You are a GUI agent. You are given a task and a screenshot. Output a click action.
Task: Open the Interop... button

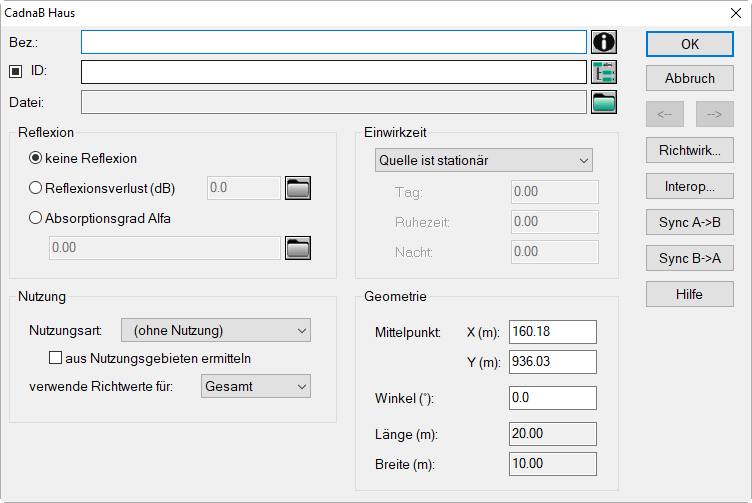(x=690, y=186)
